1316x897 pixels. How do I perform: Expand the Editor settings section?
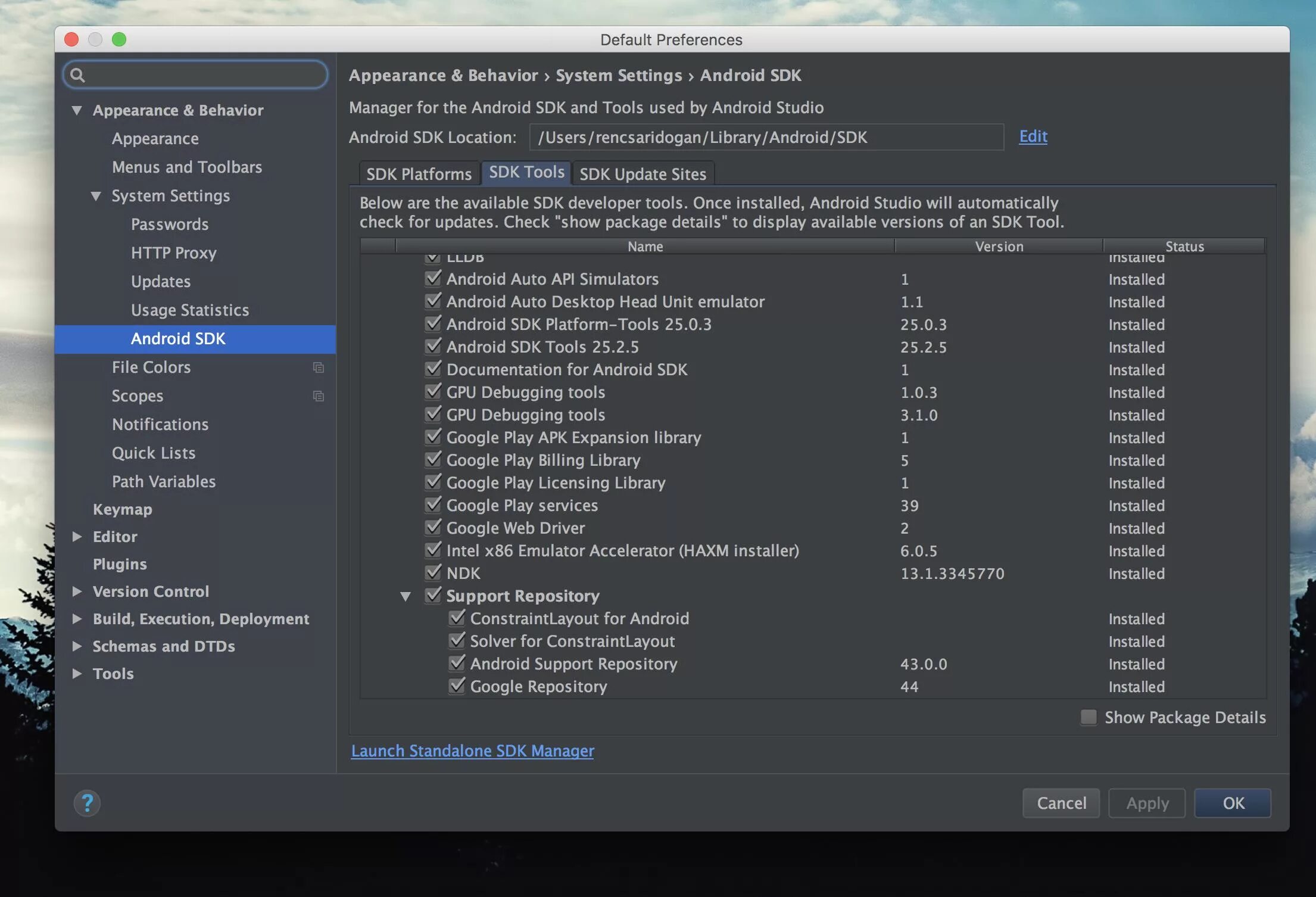[77, 537]
